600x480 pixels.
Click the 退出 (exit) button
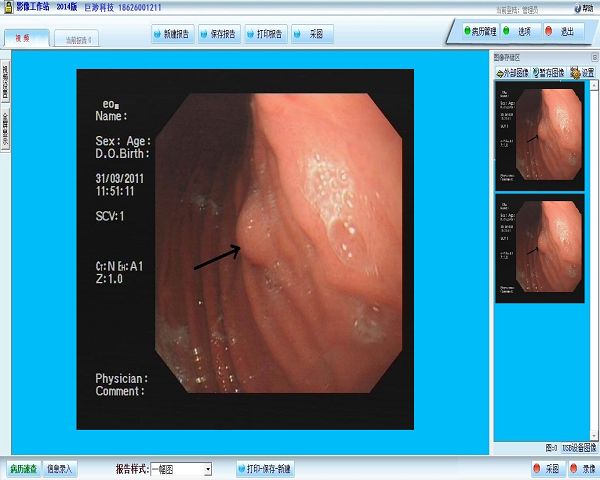pos(562,31)
